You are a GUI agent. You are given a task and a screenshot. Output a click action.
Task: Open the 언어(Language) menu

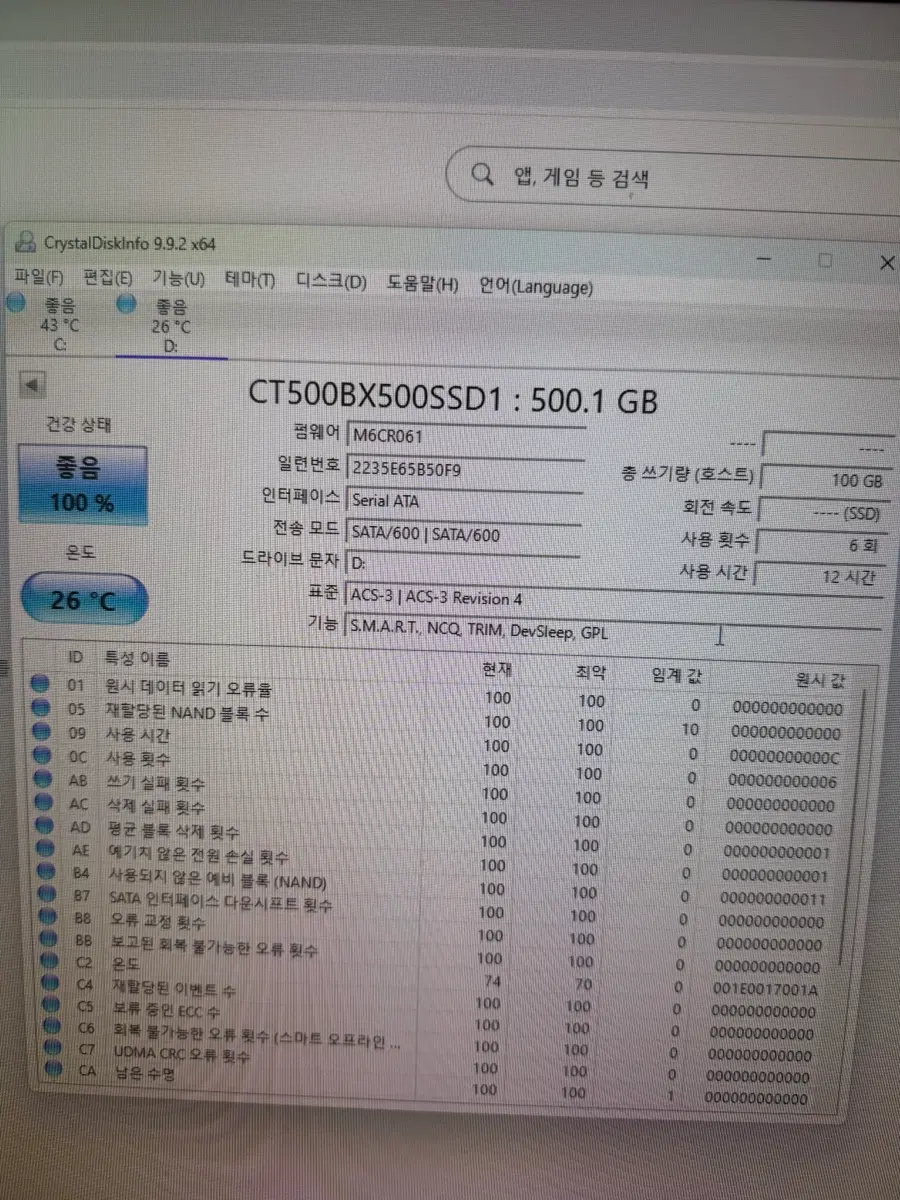[536, 288]
